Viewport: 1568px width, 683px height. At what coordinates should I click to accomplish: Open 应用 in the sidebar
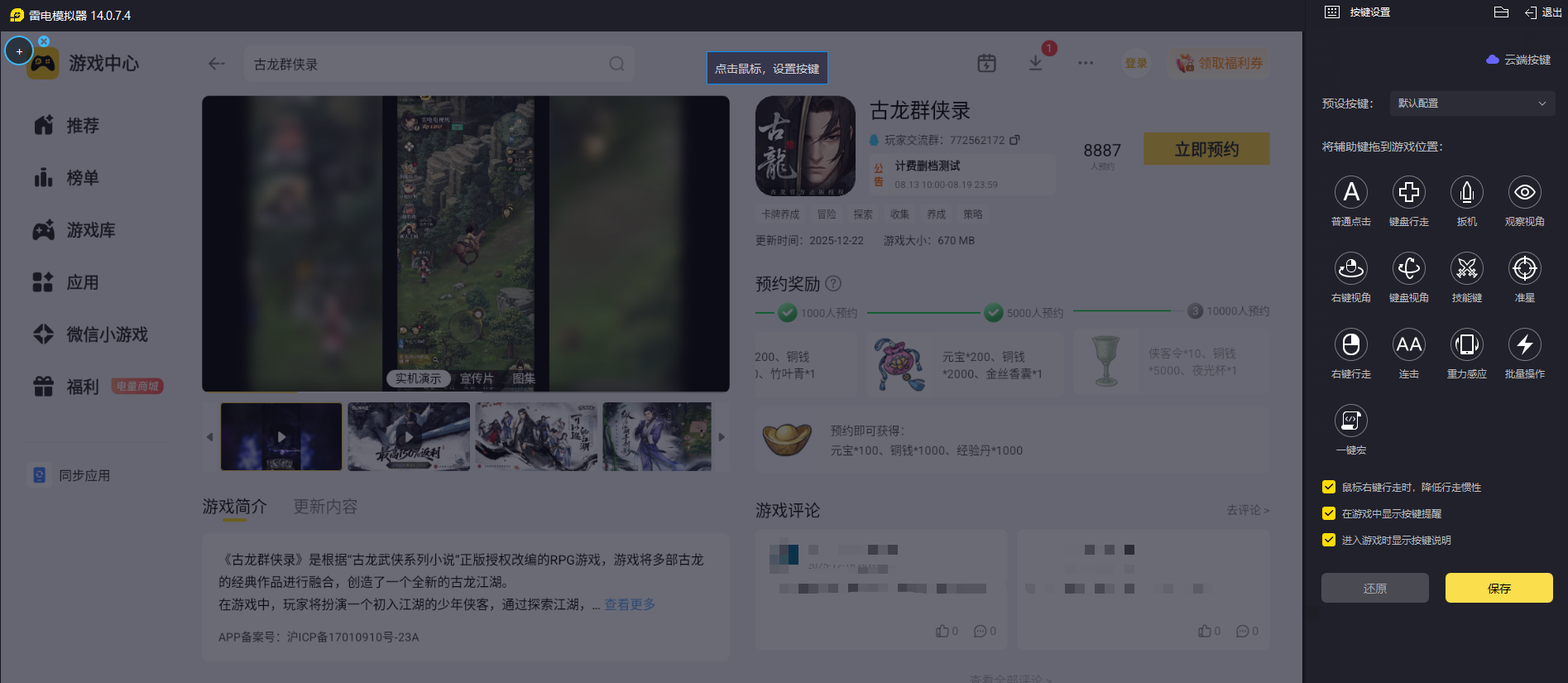(x=66, y=282)
